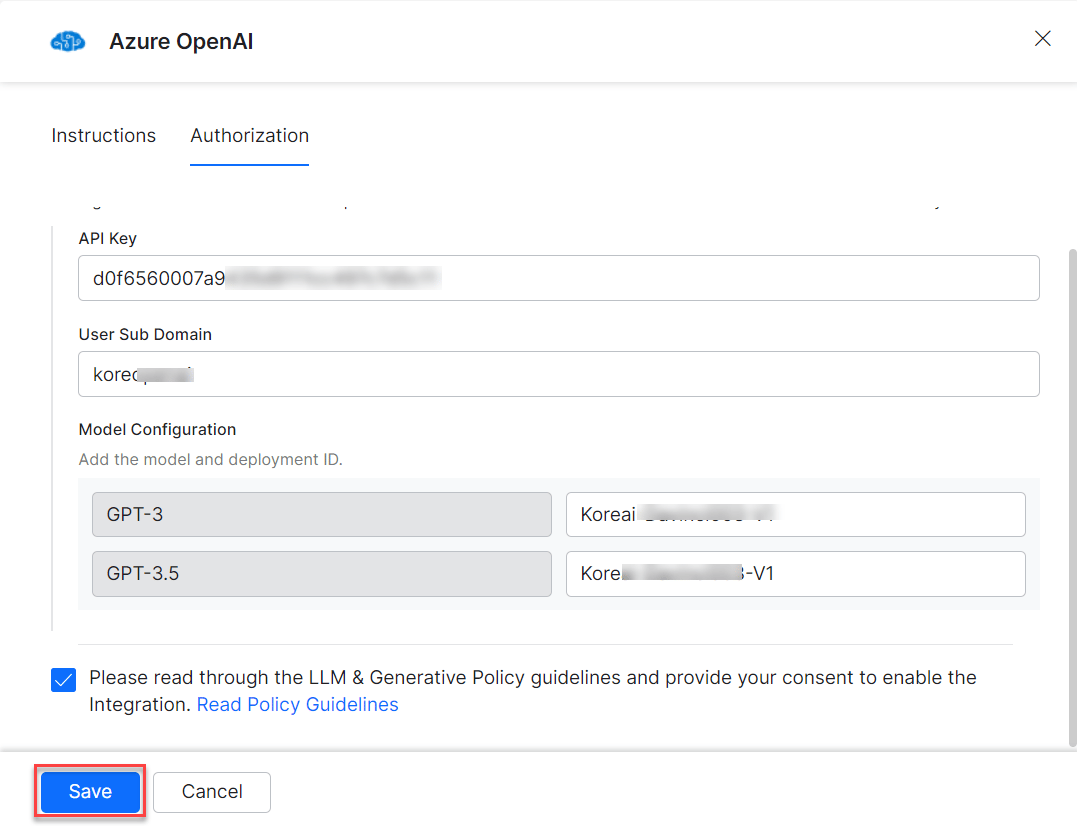The height and width of the screenshot is (826, 1077).
Task: Click the User Sub Domain label
Action: 145,334
